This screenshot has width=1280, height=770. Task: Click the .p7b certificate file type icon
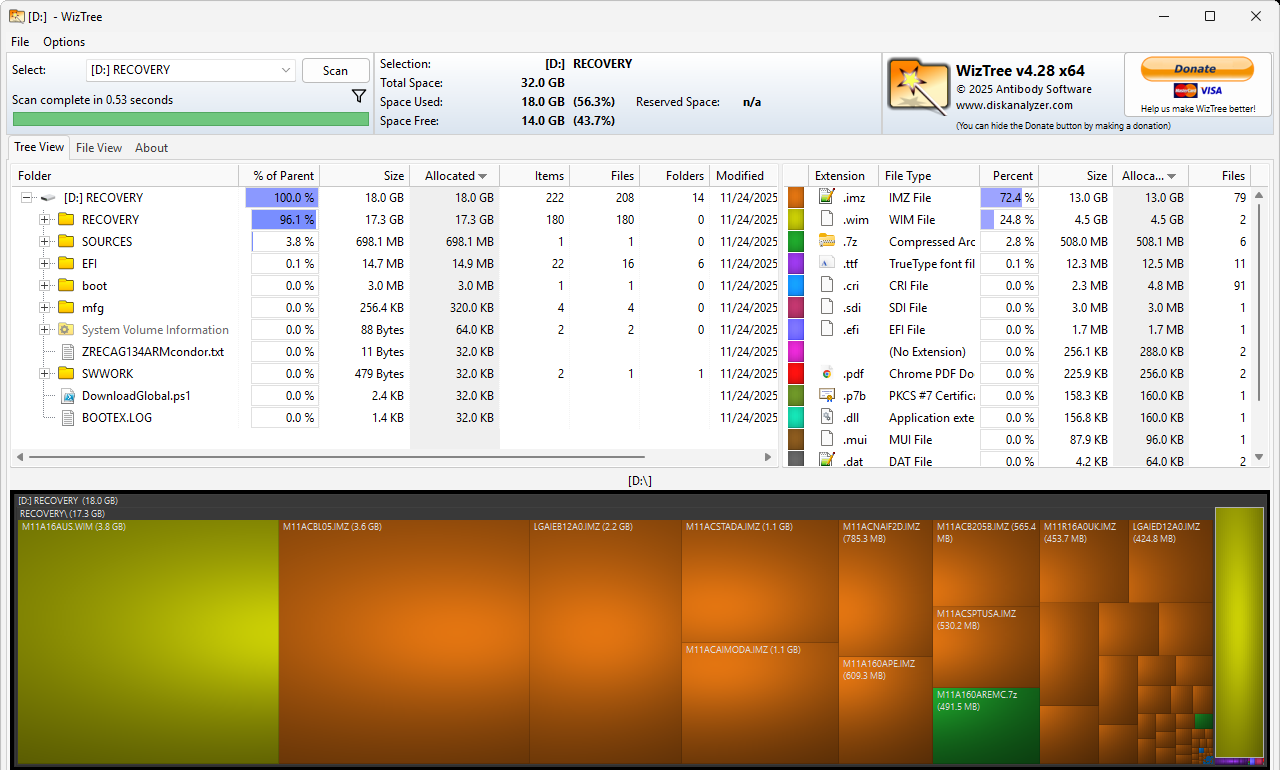tap(827, 396)
